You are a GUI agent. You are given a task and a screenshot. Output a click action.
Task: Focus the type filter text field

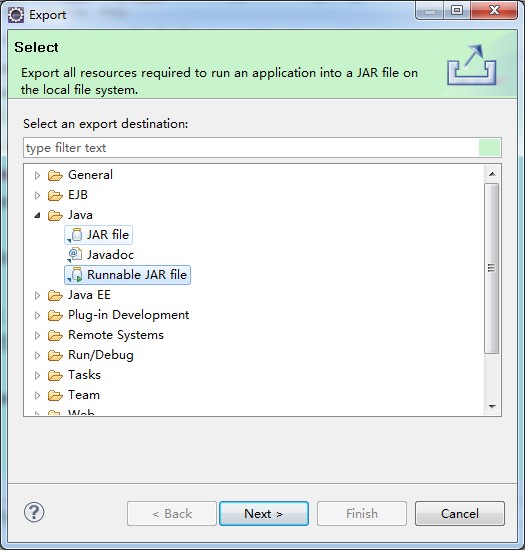click(262, 148)
